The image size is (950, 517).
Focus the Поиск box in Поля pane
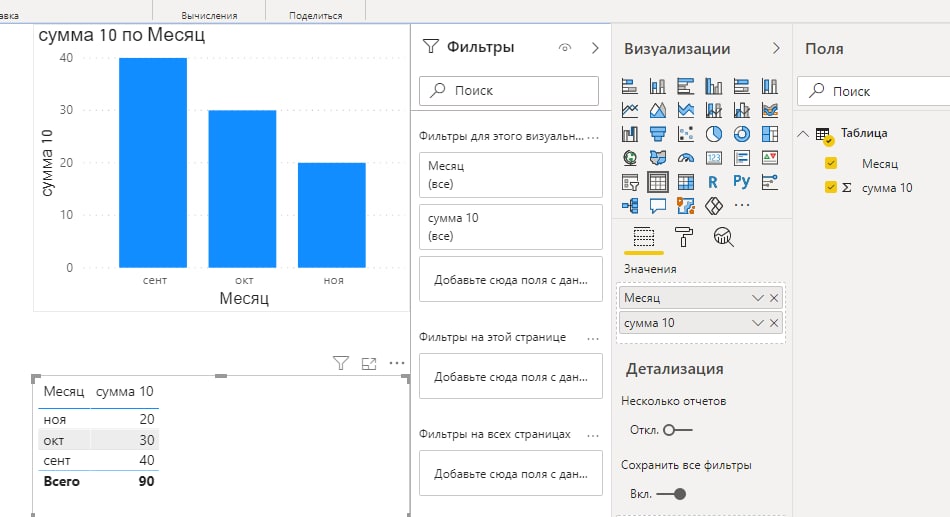tap(873, 91)
